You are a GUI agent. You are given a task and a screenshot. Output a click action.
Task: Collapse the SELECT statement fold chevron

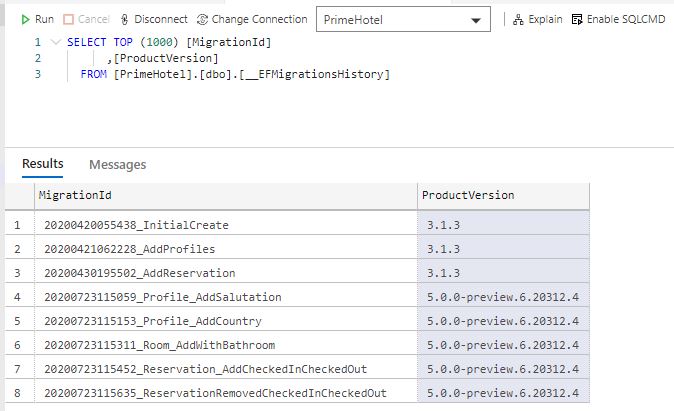(x=55, y=42)
